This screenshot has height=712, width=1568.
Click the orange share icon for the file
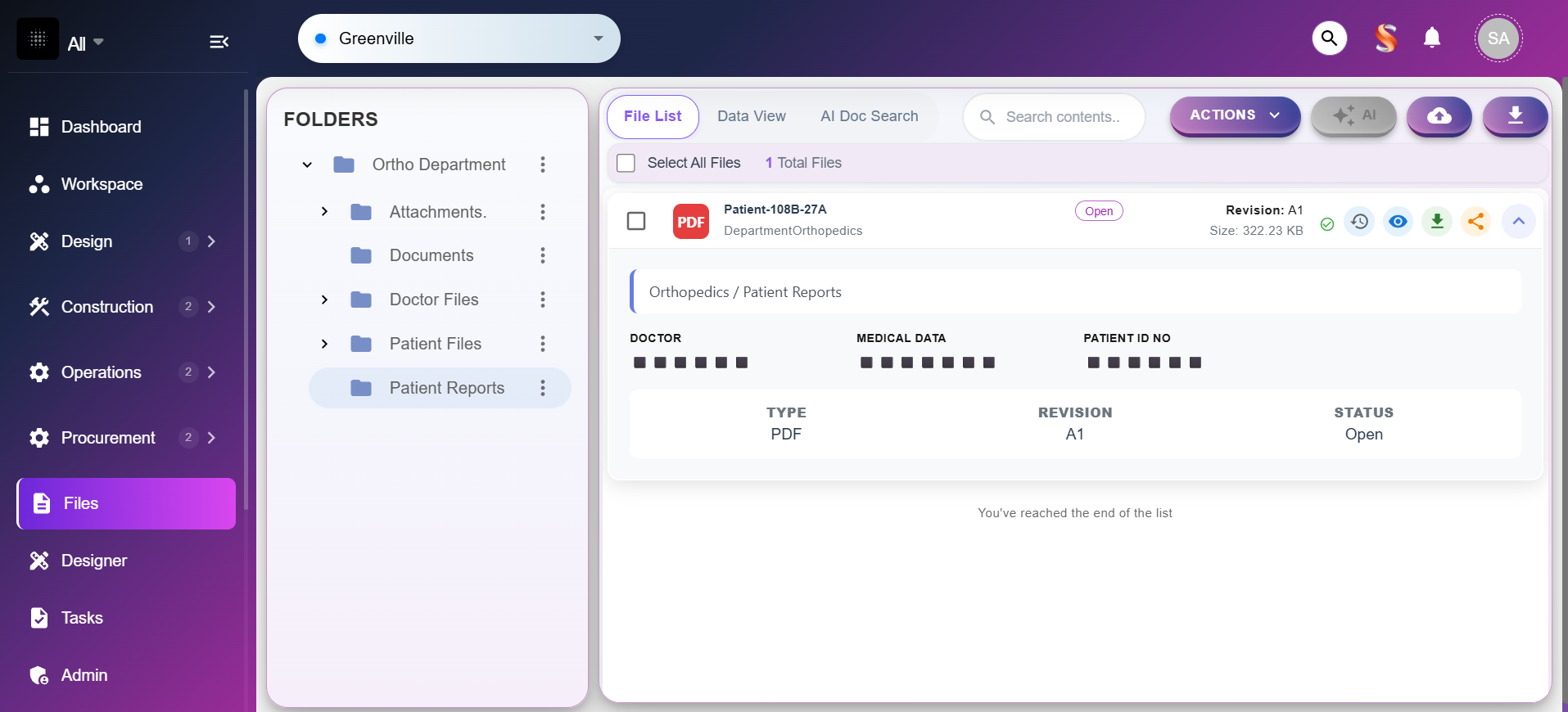(1475, 222)
